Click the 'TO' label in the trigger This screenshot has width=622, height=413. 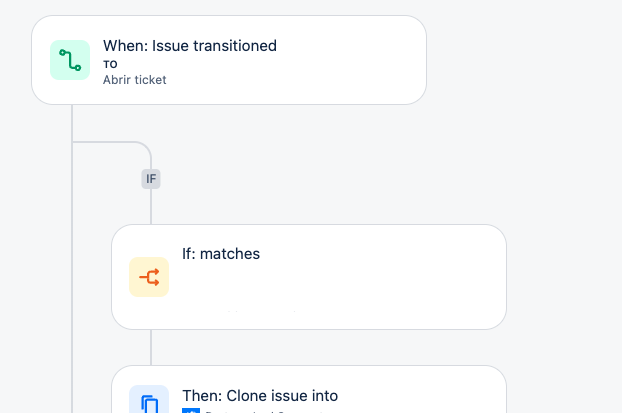click(x=110, y=64)
